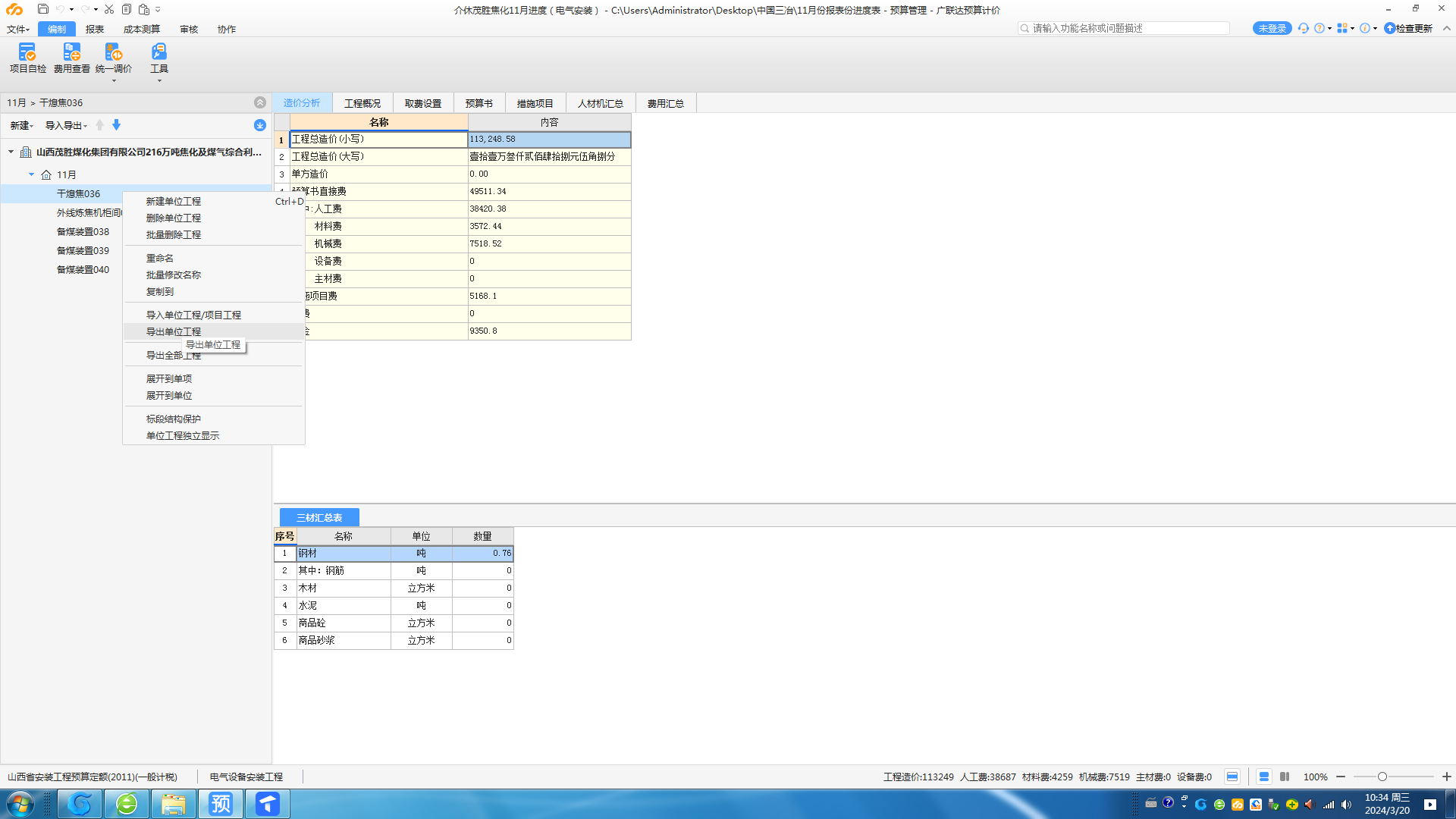This screenshot has height=819, width=1456.
Task: Click the 未登录 login button
Action: pos(1272,28)
